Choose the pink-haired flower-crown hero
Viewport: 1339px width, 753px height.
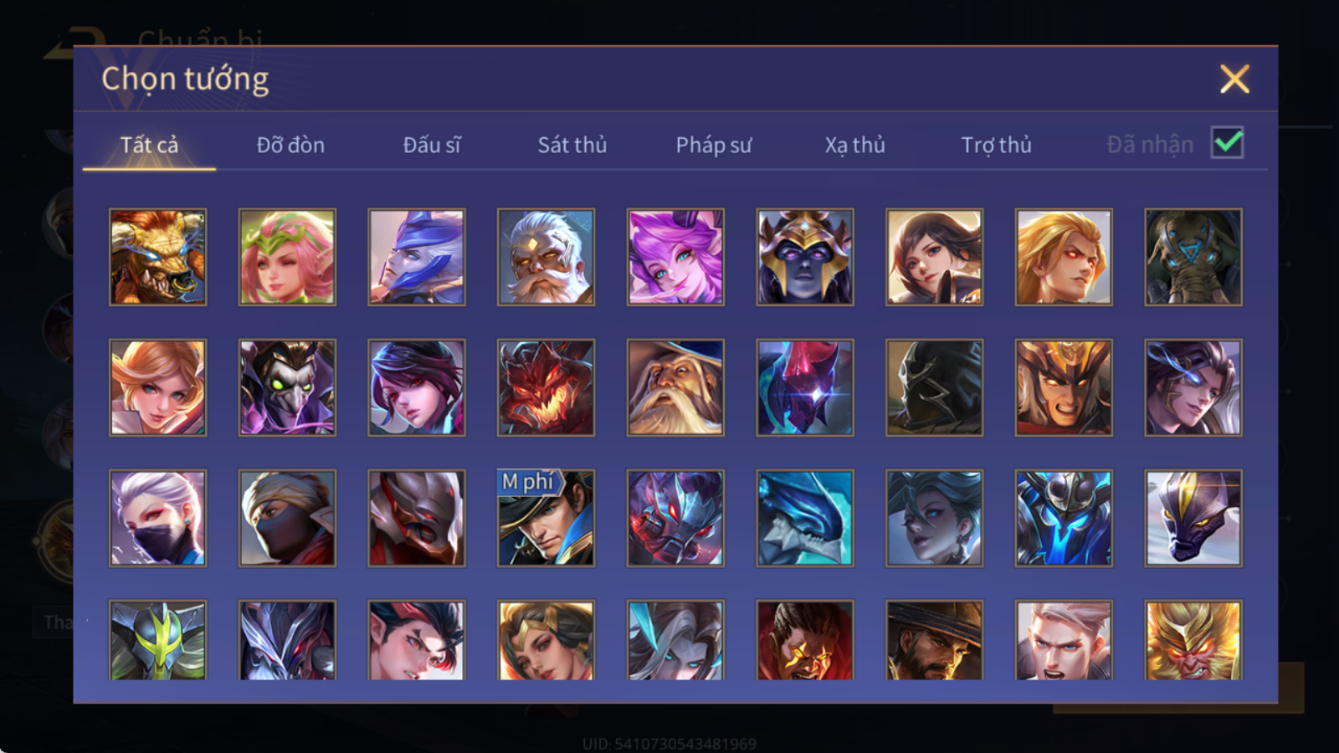coord(287,257)
